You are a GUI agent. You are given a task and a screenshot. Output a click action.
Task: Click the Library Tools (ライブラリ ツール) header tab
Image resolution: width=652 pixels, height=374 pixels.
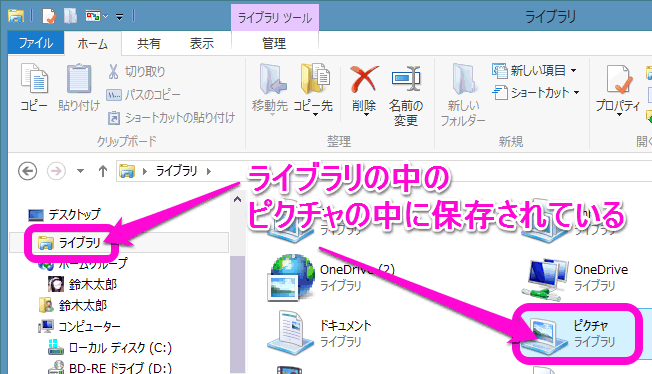(275, 17)
